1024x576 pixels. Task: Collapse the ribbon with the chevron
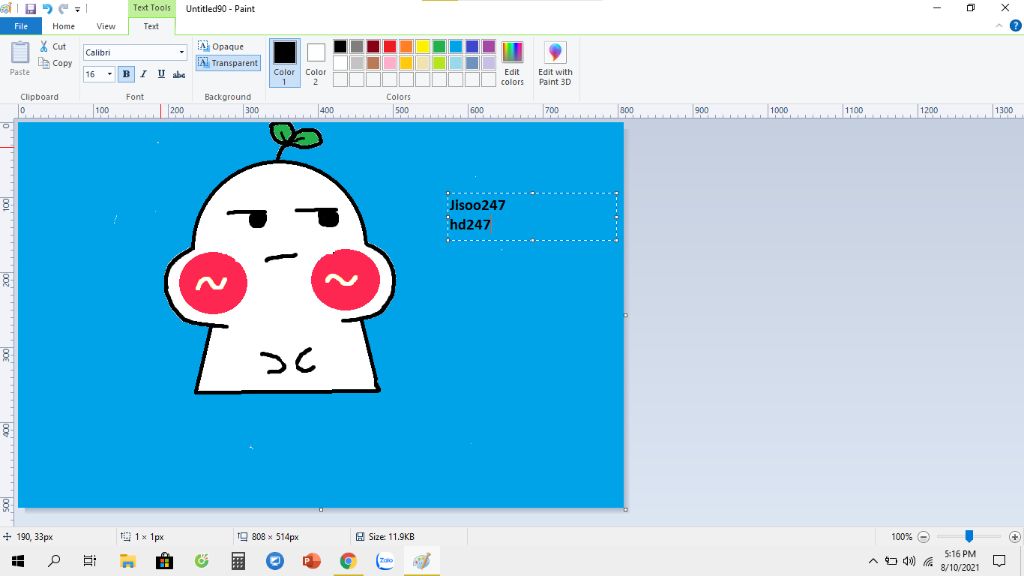(x=999, y=26)
